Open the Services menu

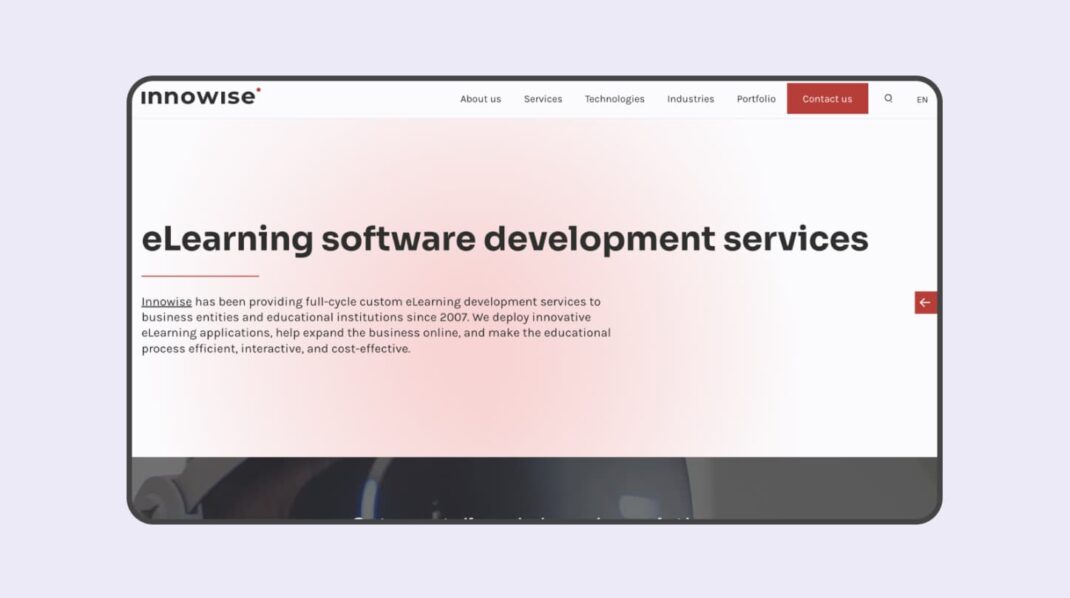coord(543,99)
